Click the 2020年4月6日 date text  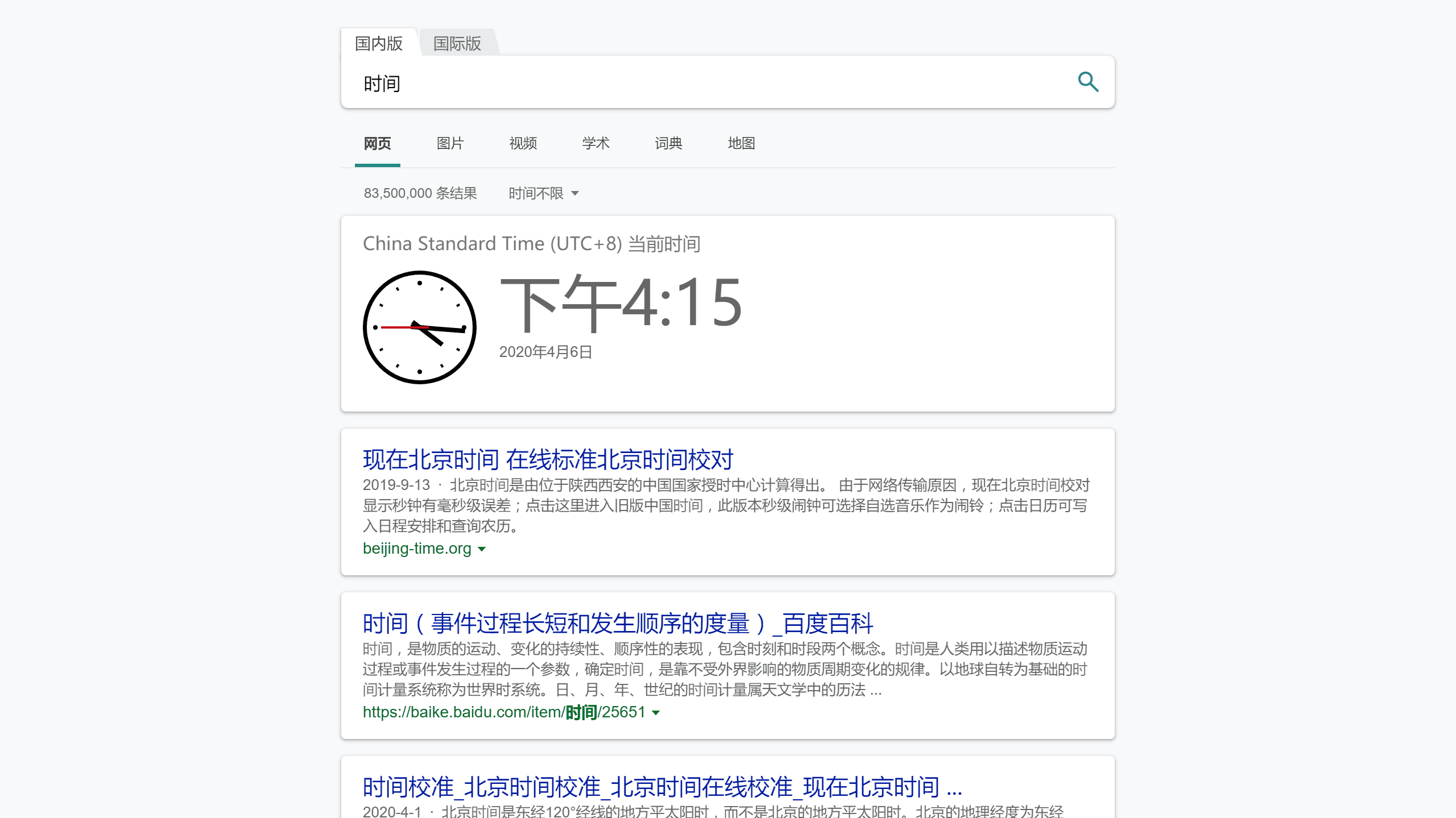[546, 352]
